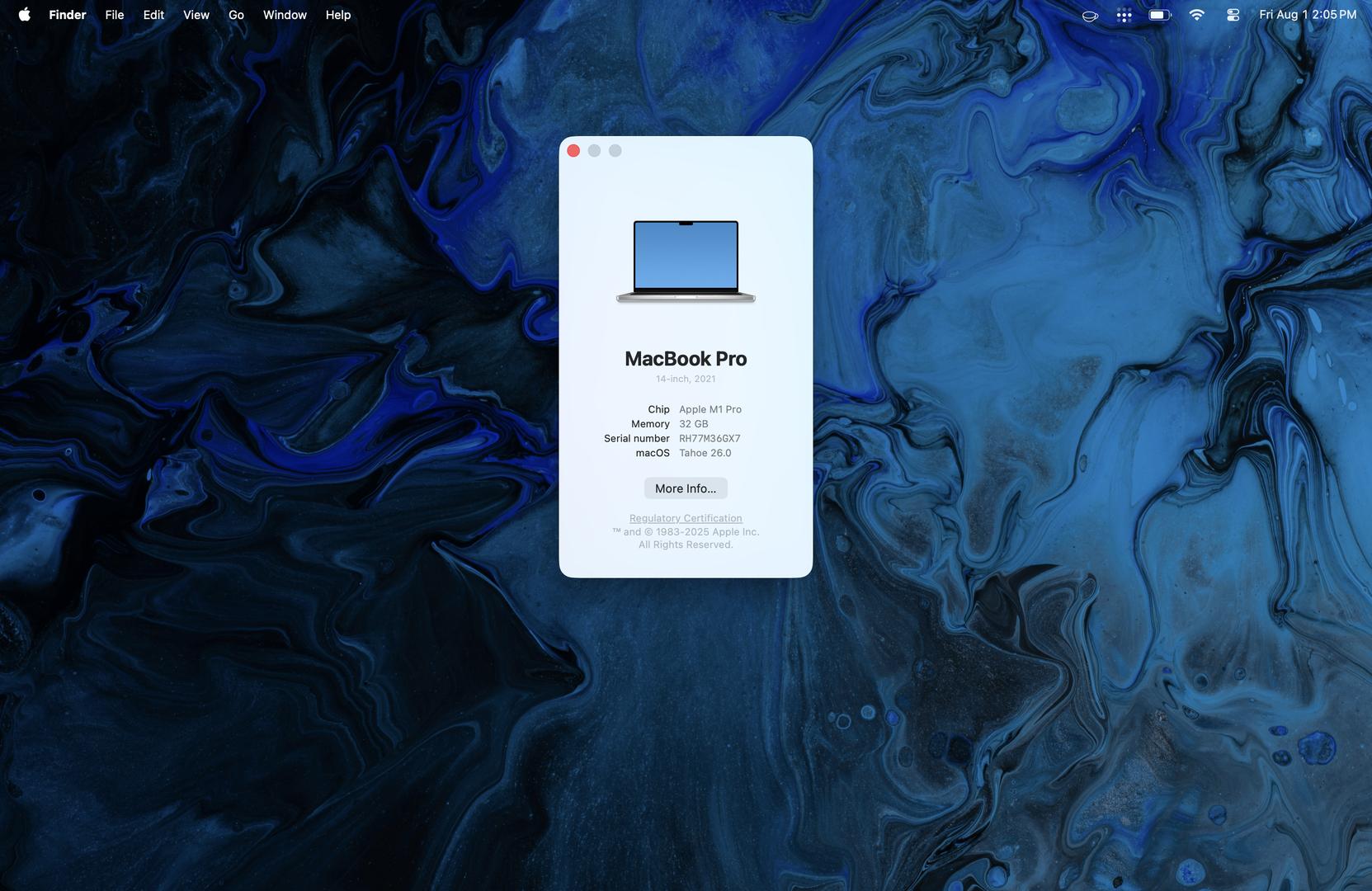The image size is (1372, 891).
Task: Click the dot grid menu bar icon
Action: coord(1124,15)
